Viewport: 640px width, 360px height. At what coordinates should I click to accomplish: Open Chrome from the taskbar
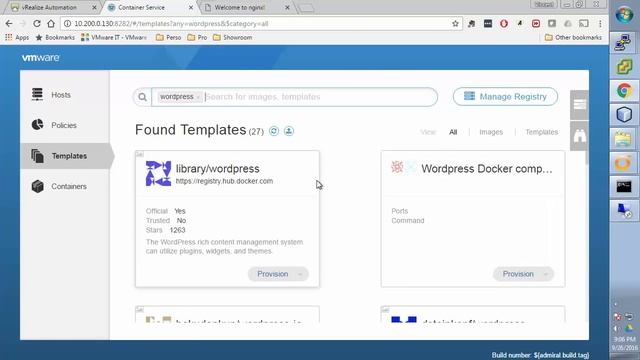(624, 91)
